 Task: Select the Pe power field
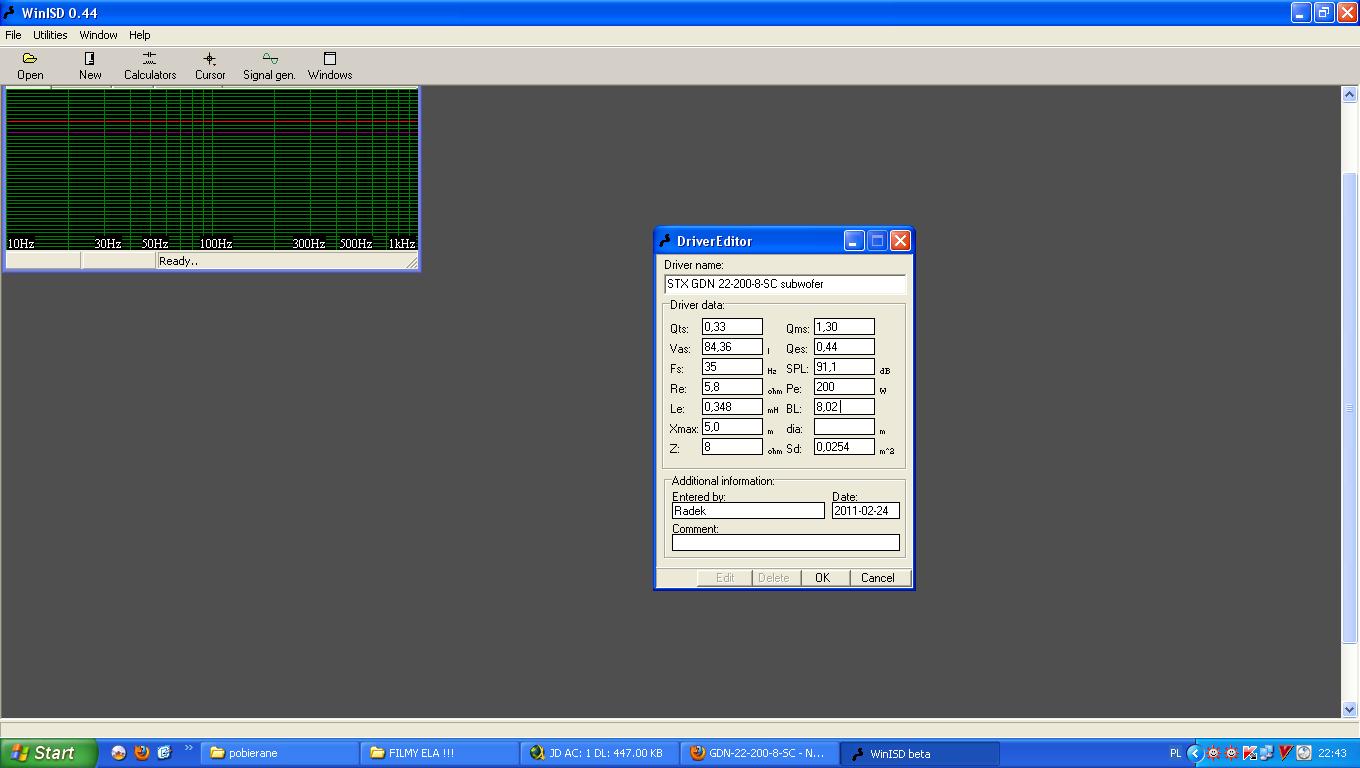click(x=844, y=387)
